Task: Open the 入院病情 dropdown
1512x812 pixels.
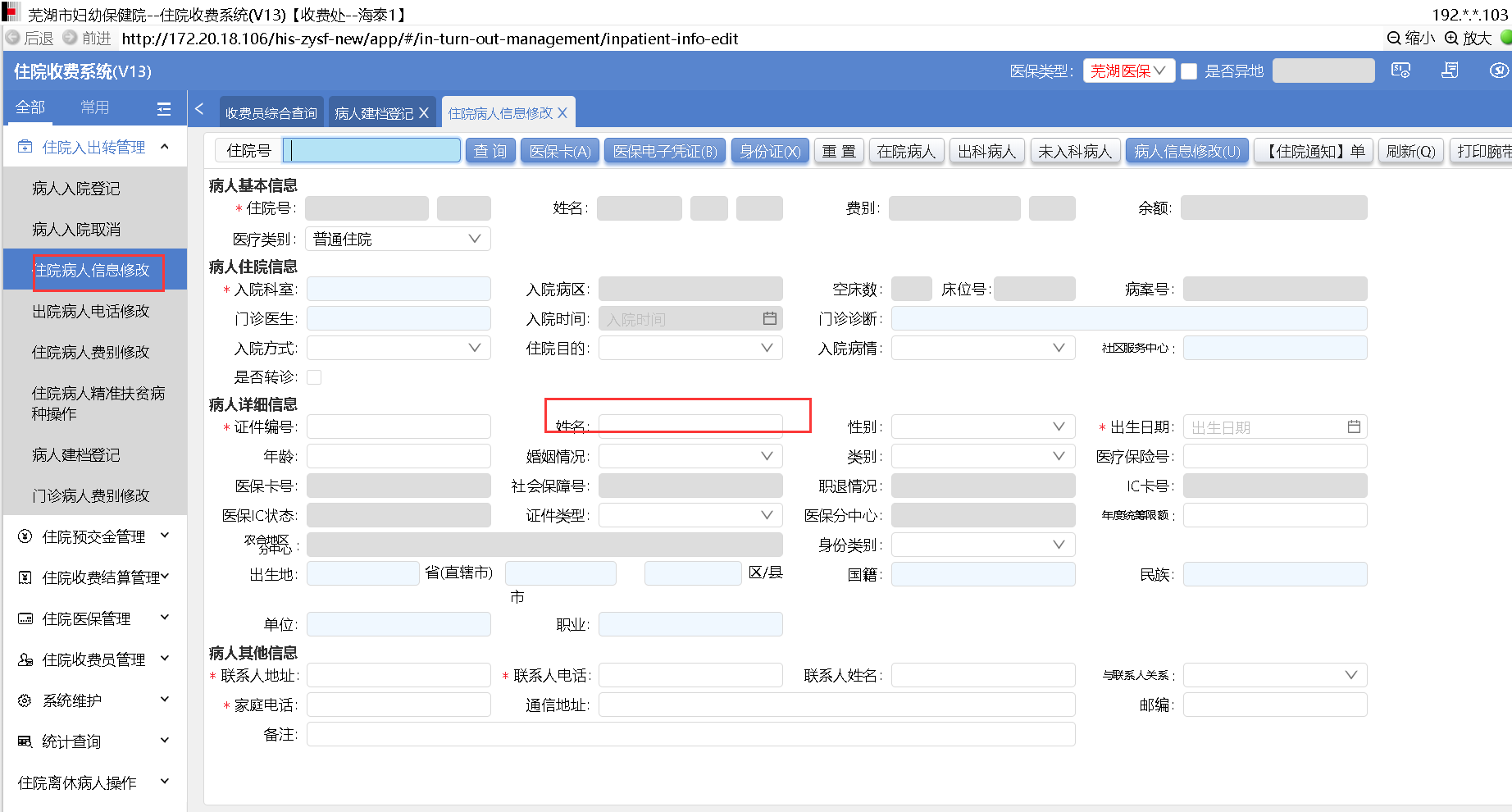Action: 983,348
